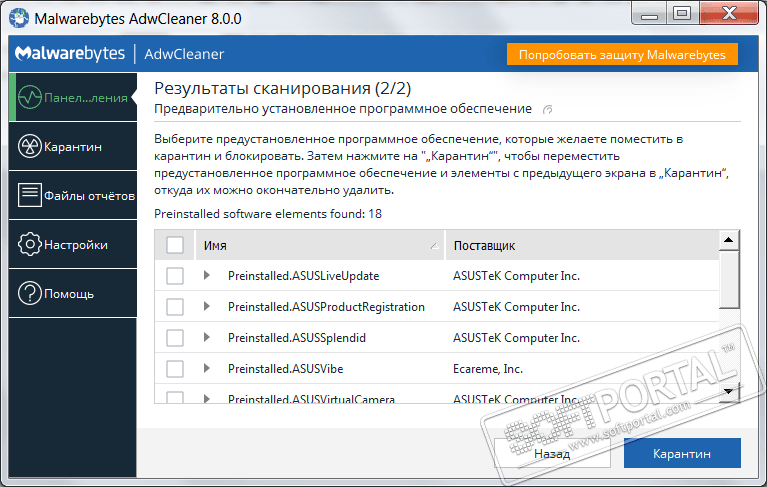The image size is (767, 487).
Task: Expand the Preinstalled.ASUSLiveUpdate row
Action: [207, 275]
